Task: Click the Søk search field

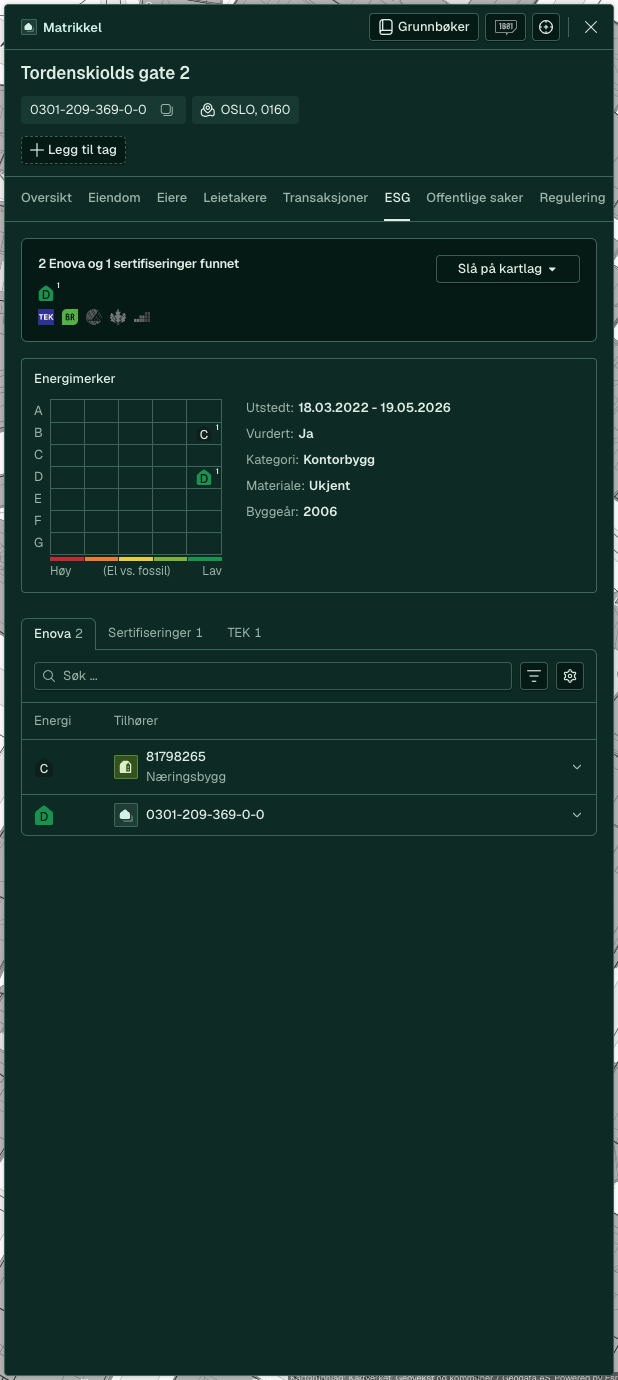Action: coord(273,676)
